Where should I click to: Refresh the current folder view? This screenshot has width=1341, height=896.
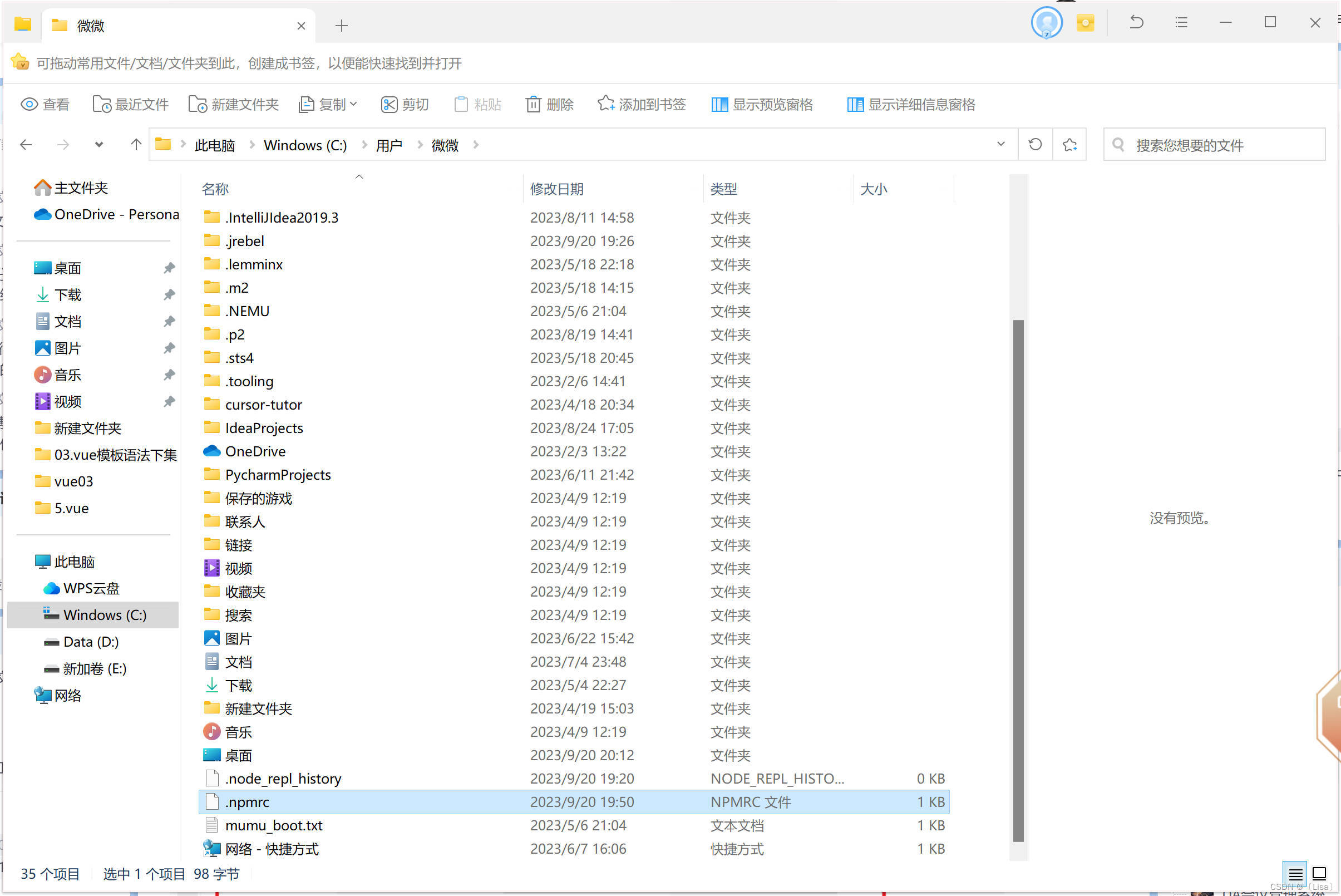[1035, 145]
